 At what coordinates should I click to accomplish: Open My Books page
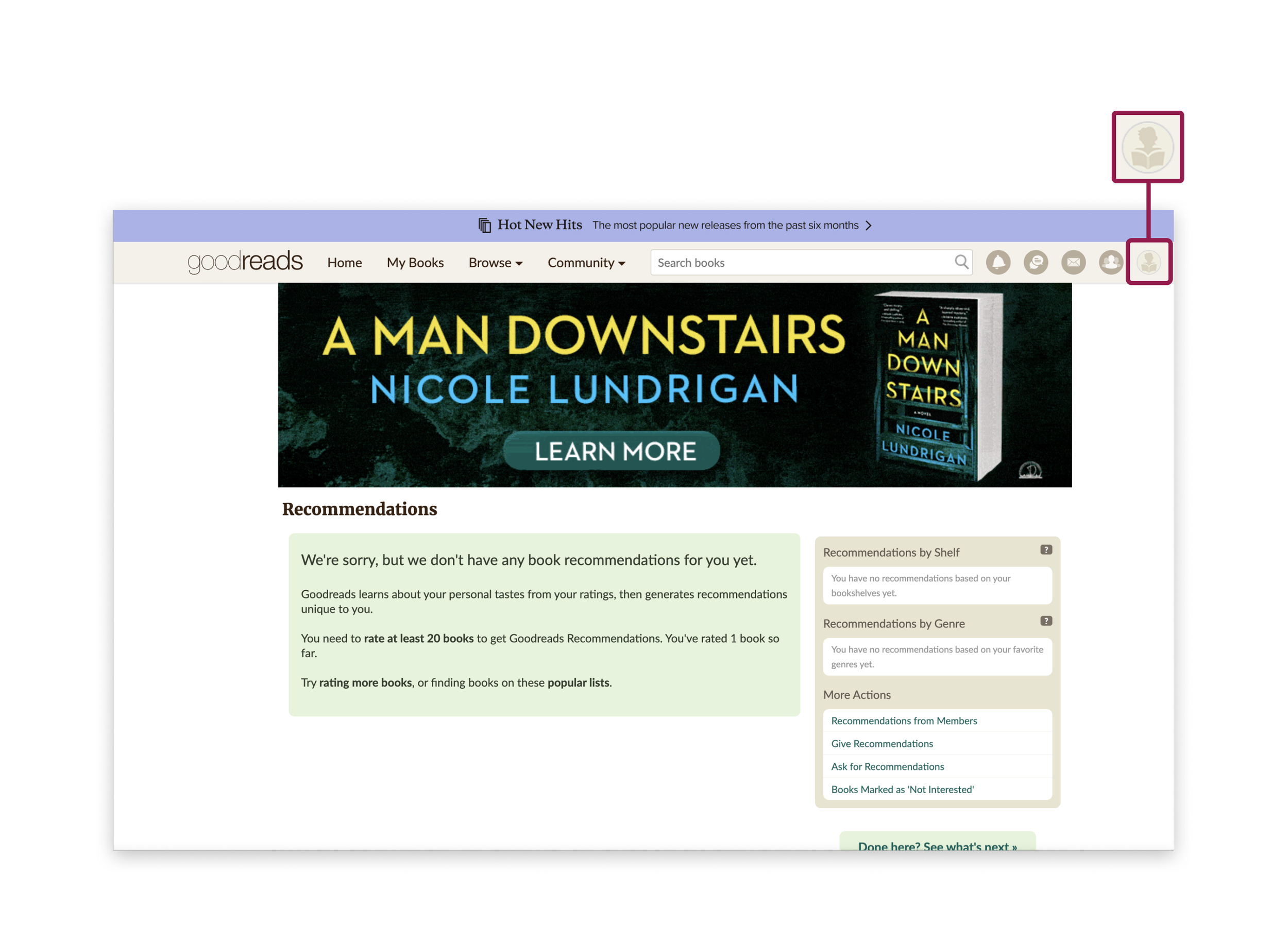pyautogui.click(x=415, y=263)
